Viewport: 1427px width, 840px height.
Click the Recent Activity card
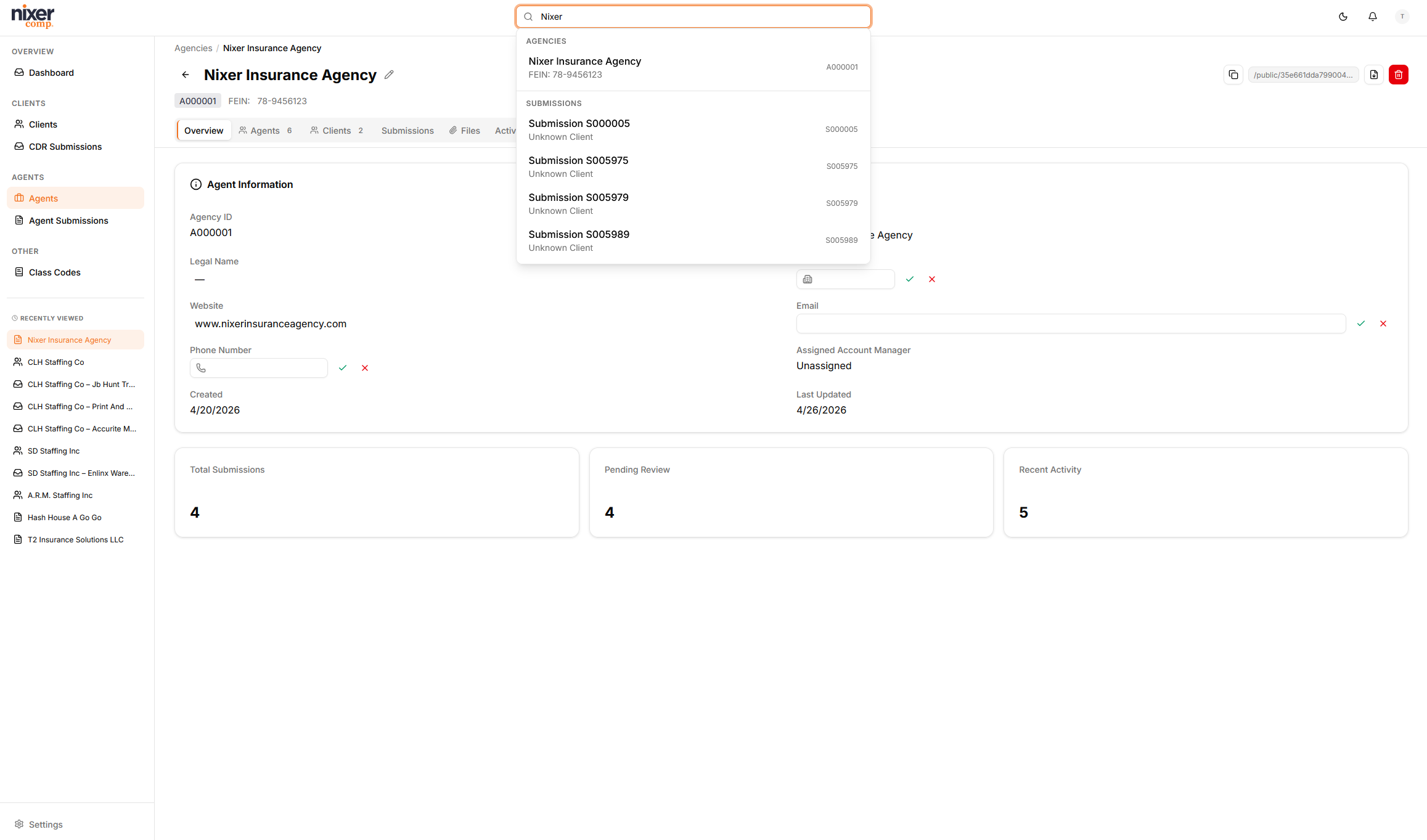[1206, 492]
